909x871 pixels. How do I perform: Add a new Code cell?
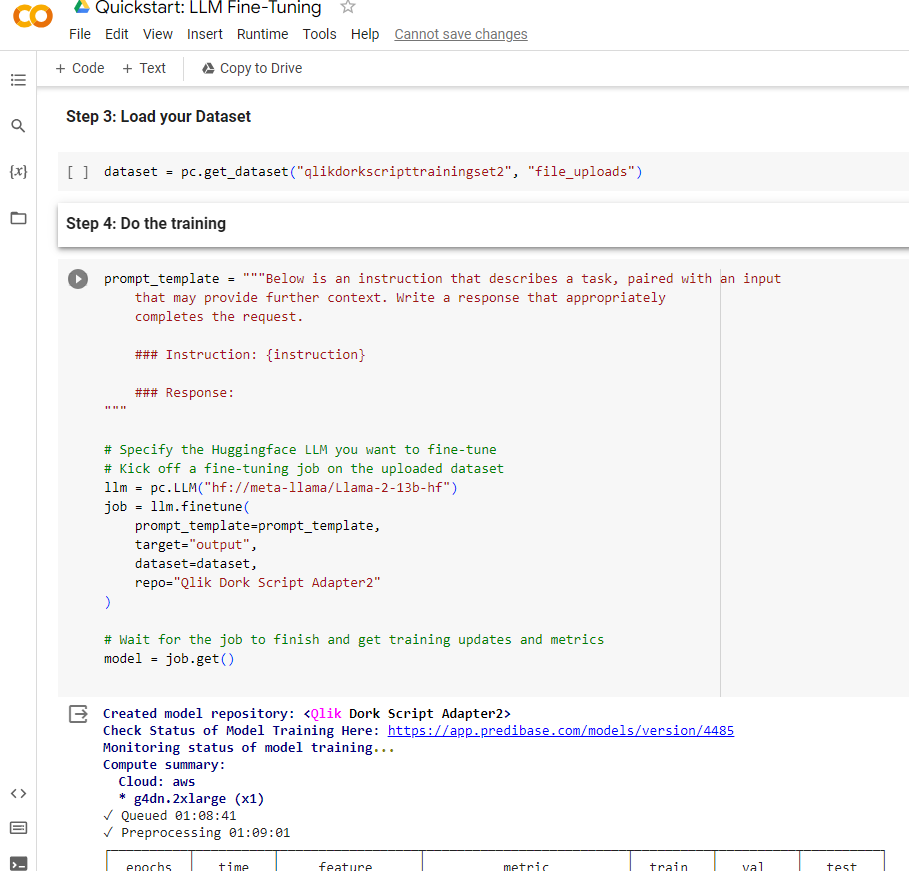point(80,68)
